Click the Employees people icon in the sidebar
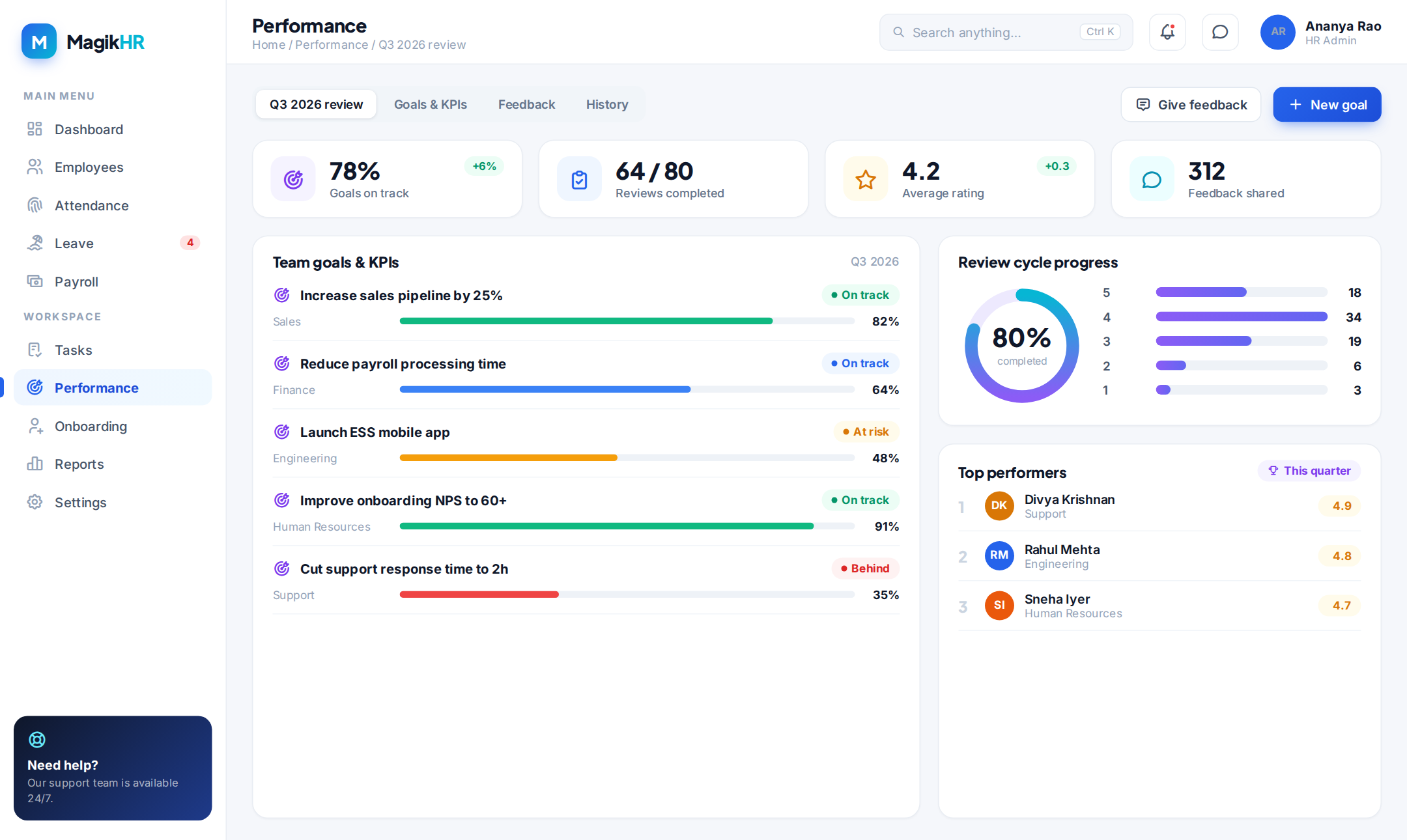 pyautogui.click(x=35, y=167)
